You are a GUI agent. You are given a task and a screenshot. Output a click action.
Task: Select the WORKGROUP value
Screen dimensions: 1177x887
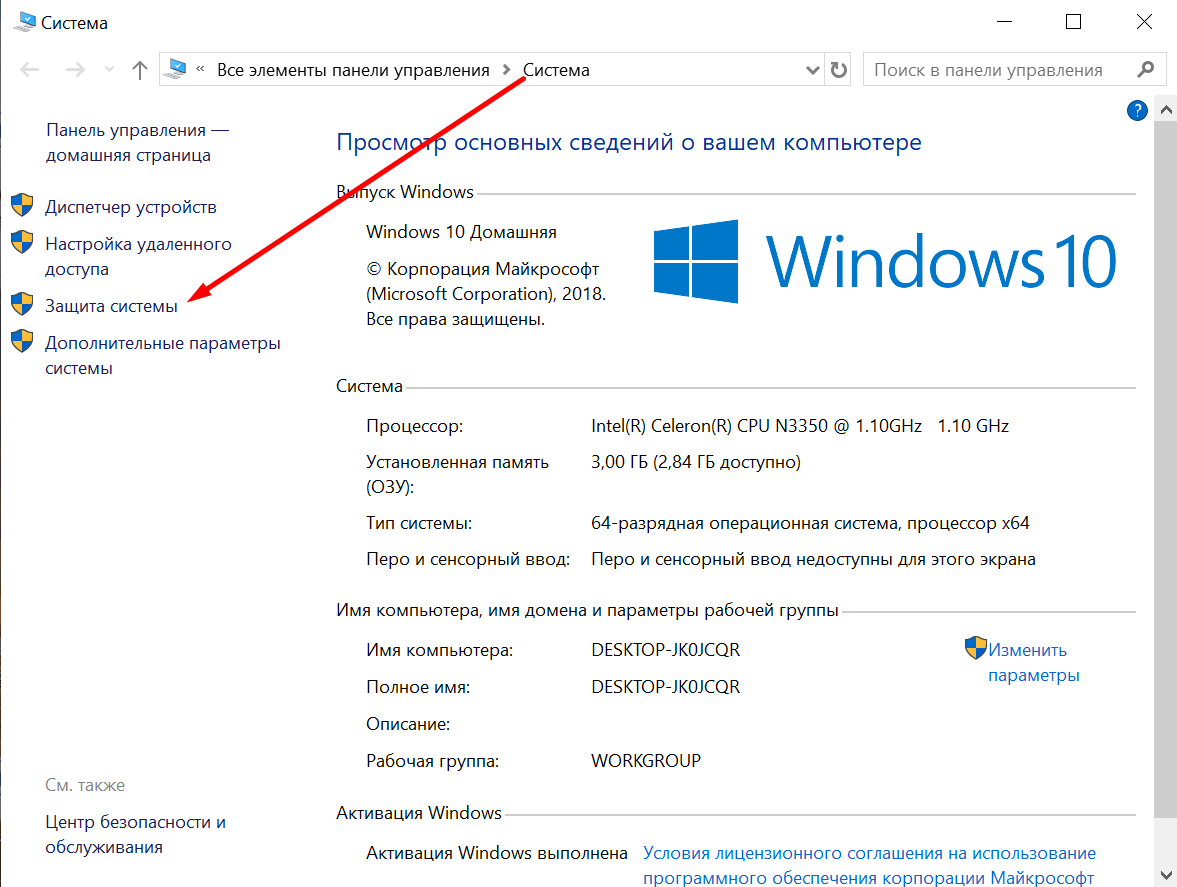(x=646, y=761)
